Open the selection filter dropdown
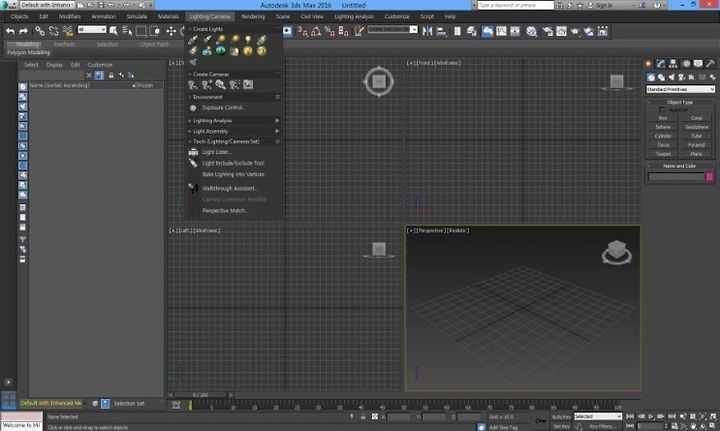Screen dimensions: 720x431 92,29
